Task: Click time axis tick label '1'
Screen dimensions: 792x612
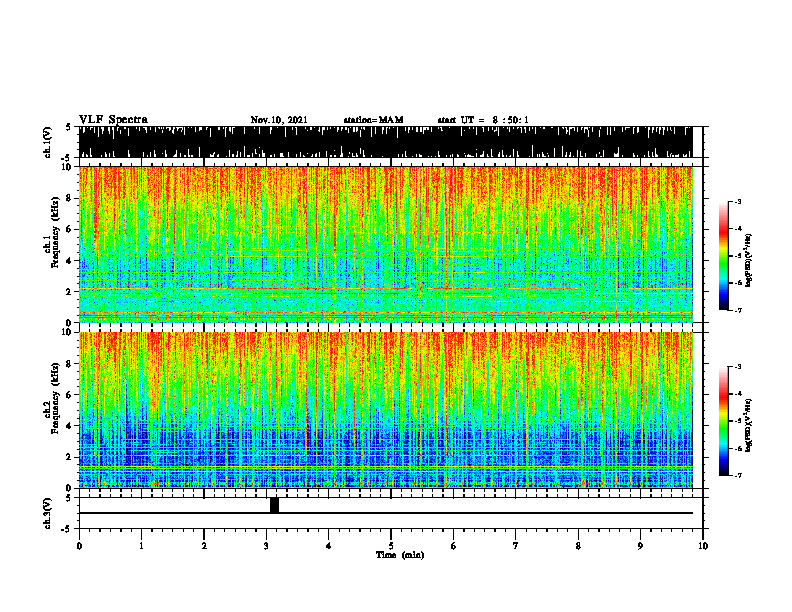Action: 141,546
